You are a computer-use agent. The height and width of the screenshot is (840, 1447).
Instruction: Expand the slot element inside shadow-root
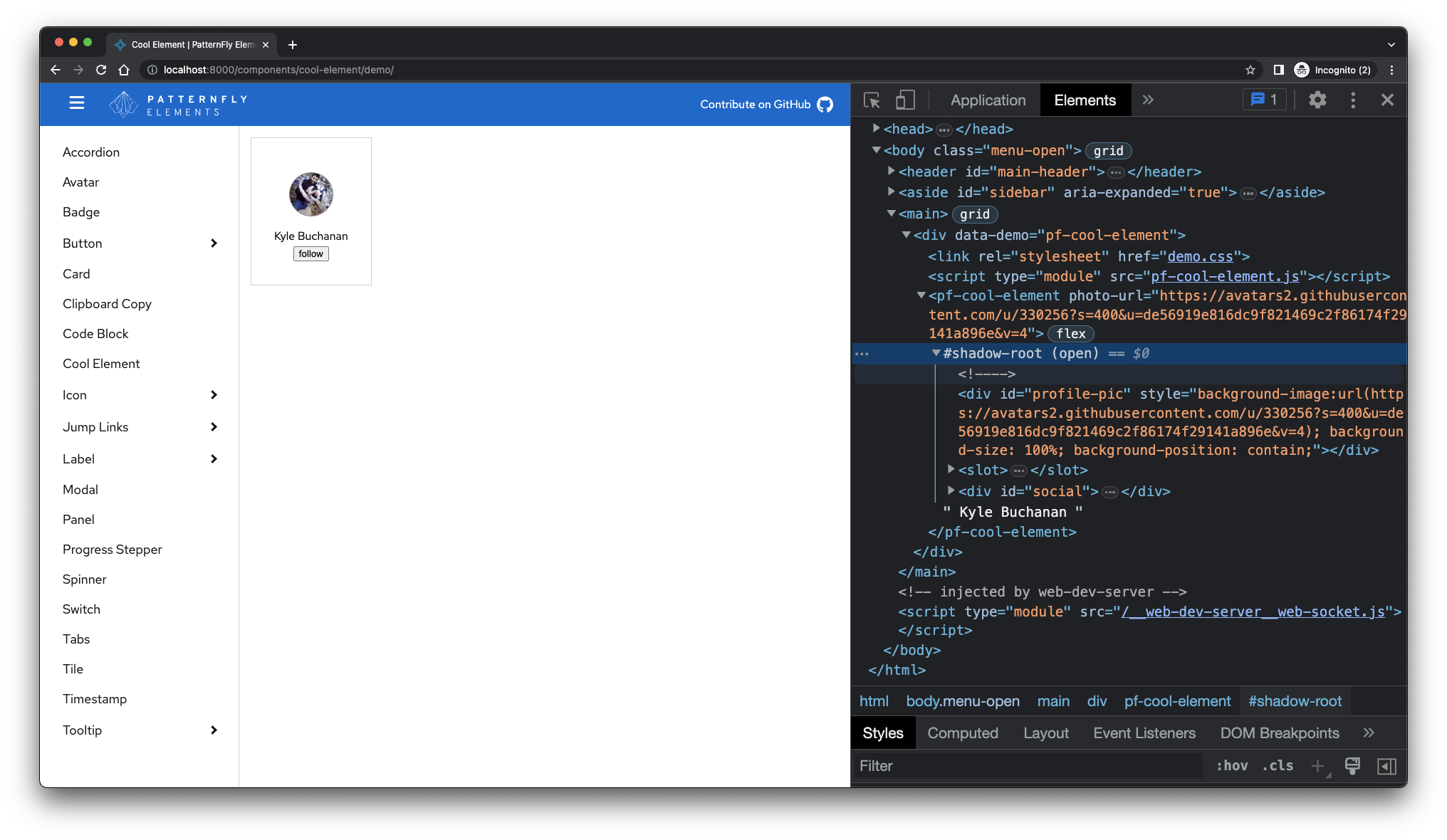[951, 470]
